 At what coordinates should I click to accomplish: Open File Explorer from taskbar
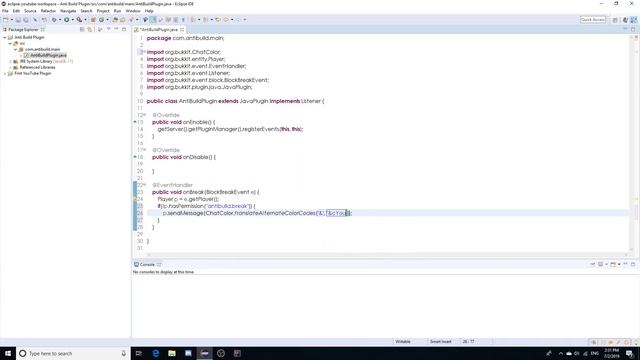pos(172,353)
